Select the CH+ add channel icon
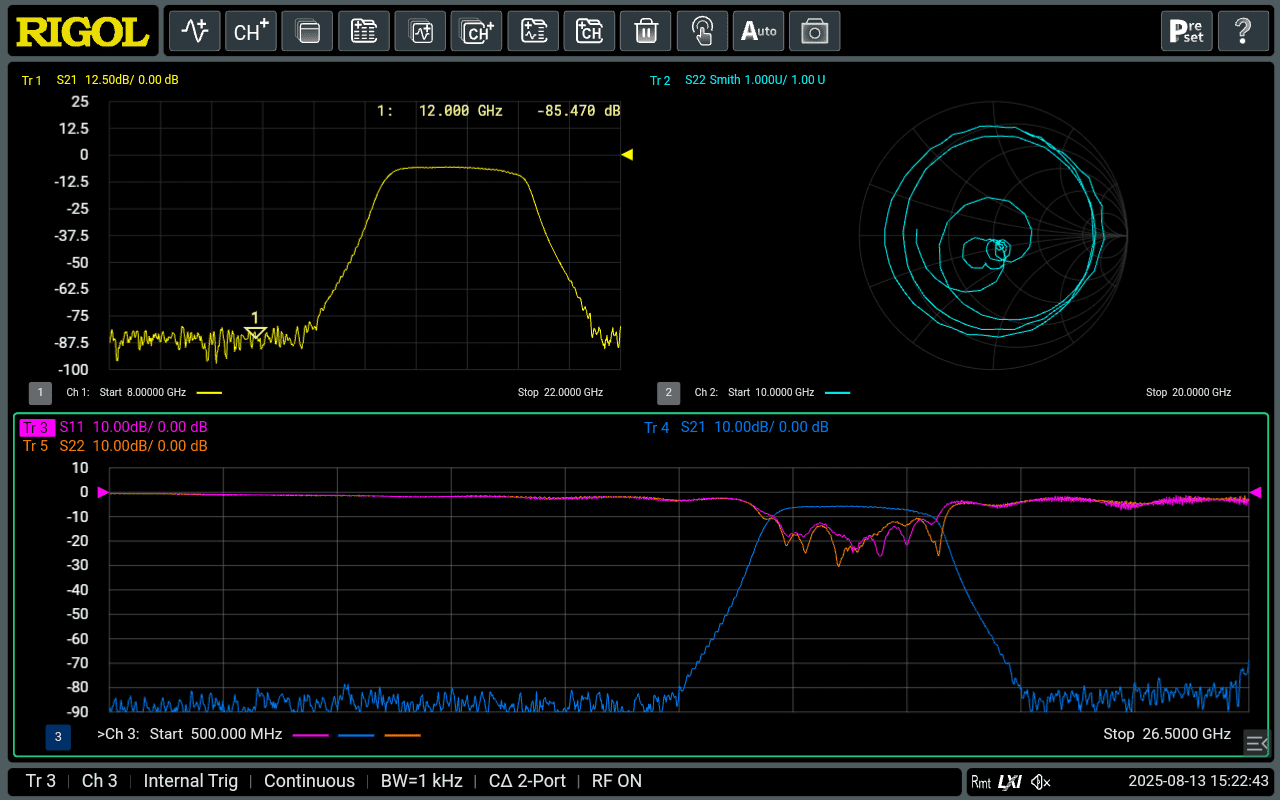Image resolution: width=1280 pixels, height=800 pixels. 250,31
